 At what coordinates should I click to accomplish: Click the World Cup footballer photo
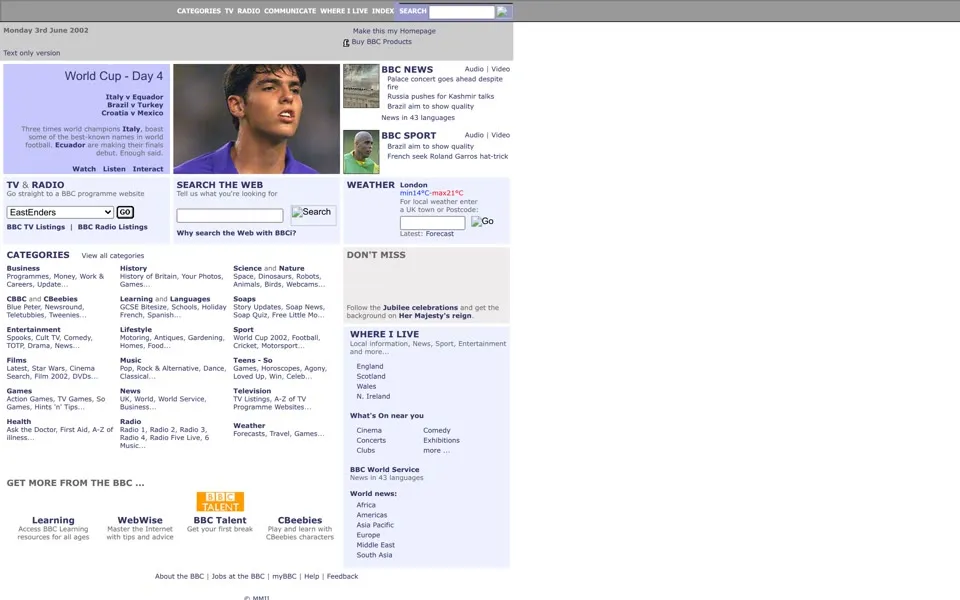(257, 119)
